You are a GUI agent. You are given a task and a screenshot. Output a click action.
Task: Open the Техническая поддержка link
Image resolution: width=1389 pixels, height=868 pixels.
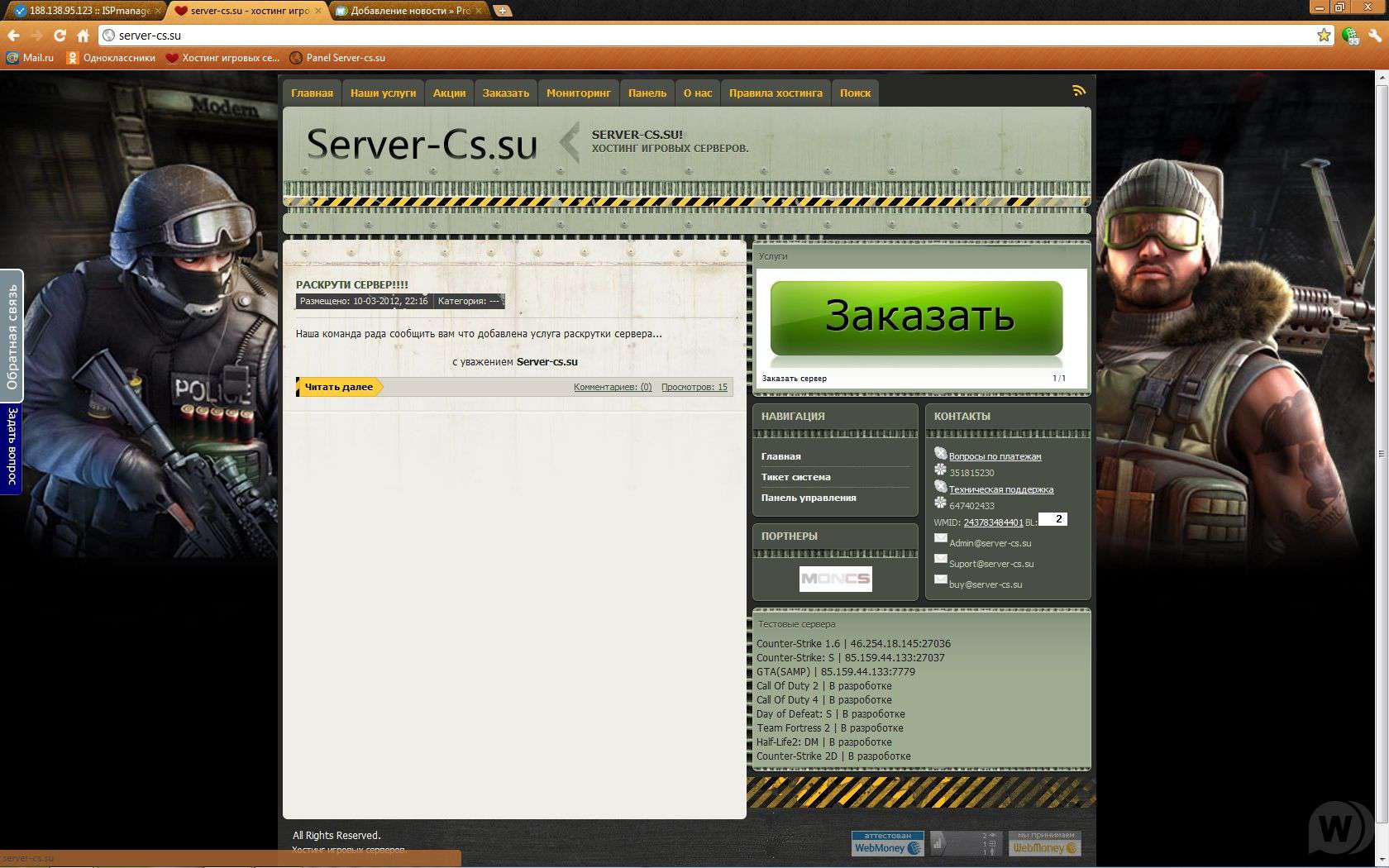point(1001,489)
